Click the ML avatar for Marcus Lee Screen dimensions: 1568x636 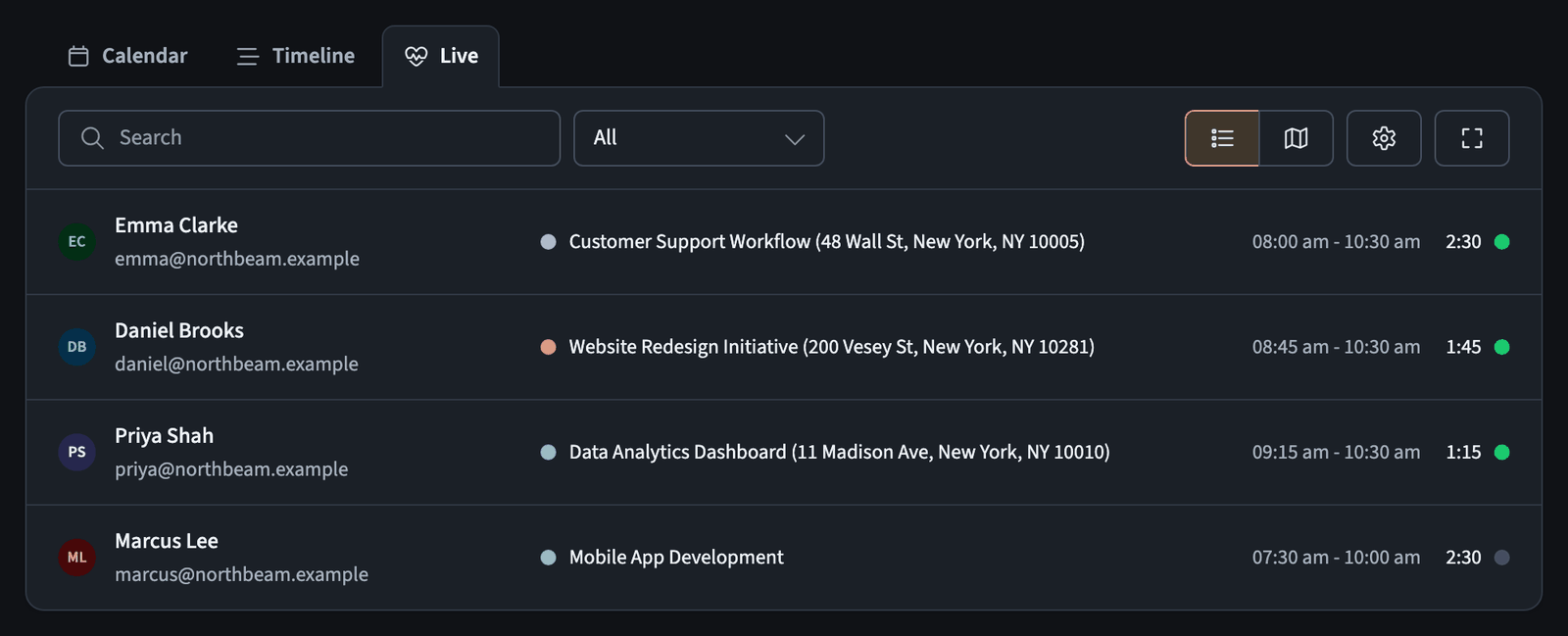[x=77, y=558]
